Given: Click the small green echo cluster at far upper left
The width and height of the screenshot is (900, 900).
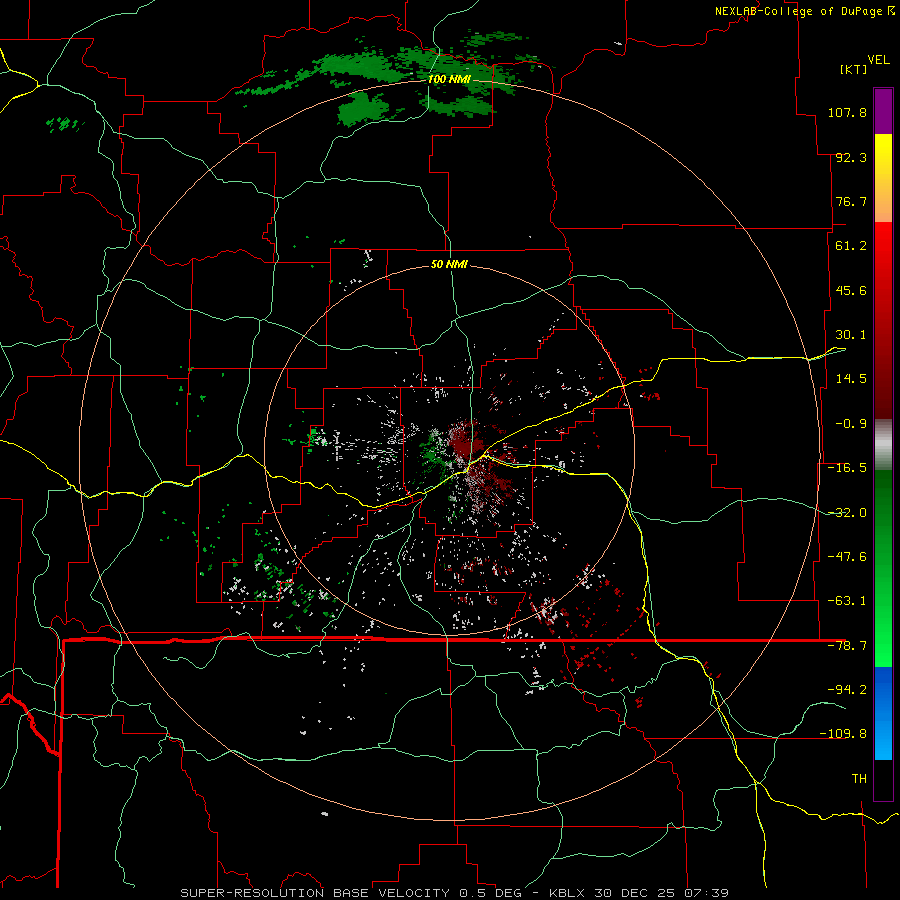Looking at the screenshot, I should point(65,123).
